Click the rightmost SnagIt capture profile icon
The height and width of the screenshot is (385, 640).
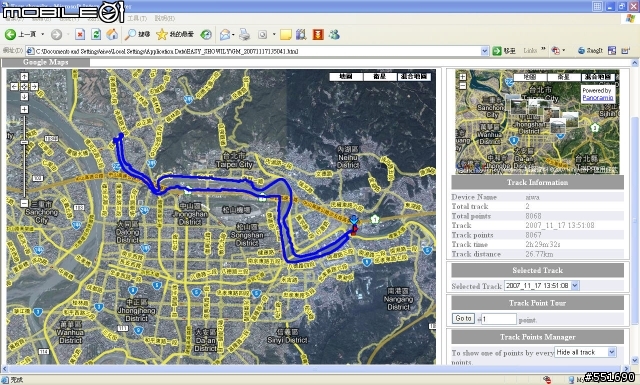click(x=625, y=51)
